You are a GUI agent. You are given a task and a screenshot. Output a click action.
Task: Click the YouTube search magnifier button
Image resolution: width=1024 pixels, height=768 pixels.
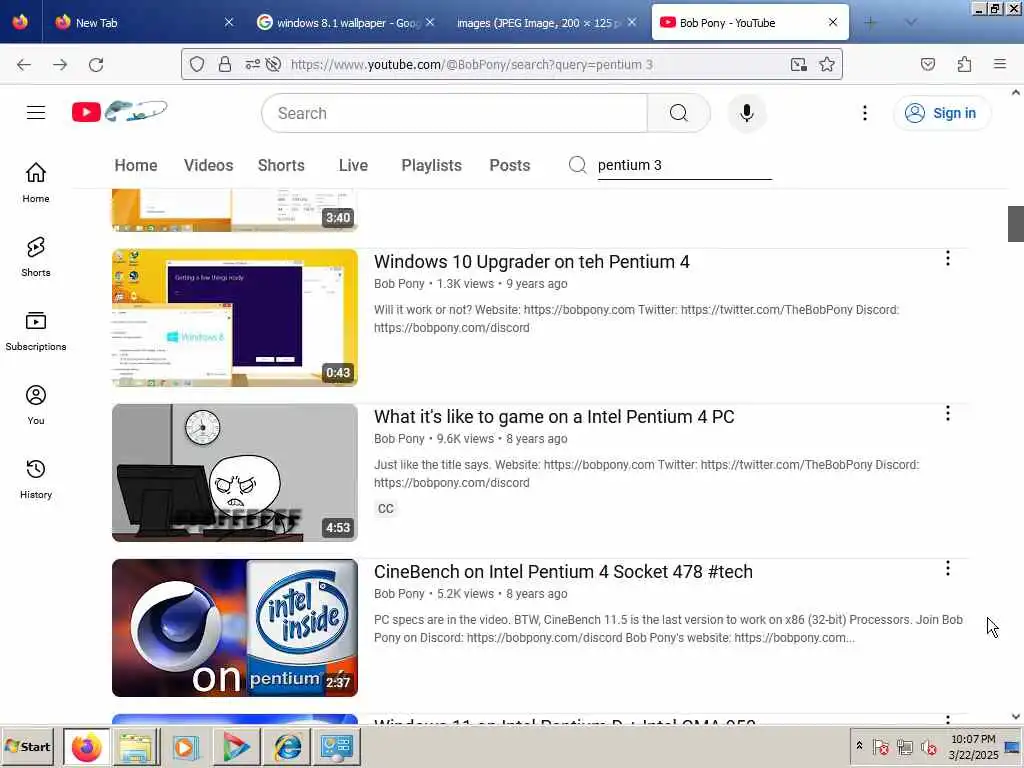679,113
